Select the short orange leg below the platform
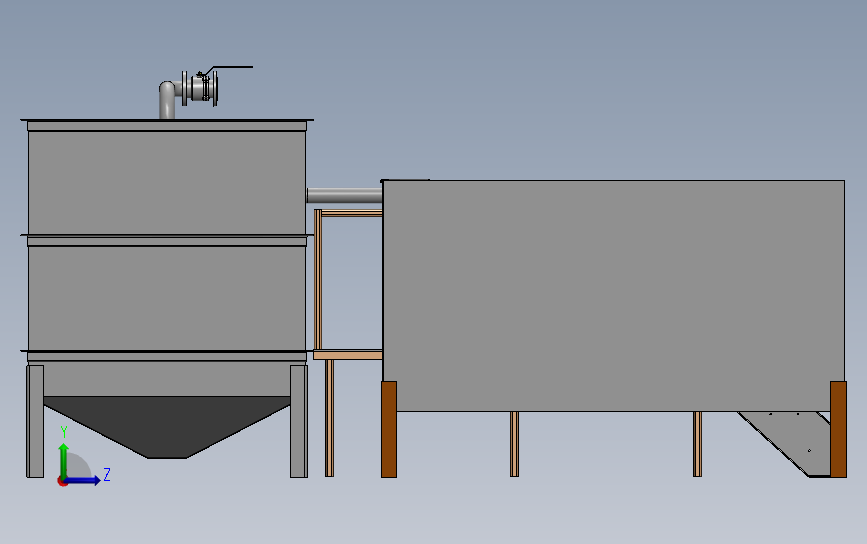867x544 pixels. pyautogui.click(x=329, y=418)
